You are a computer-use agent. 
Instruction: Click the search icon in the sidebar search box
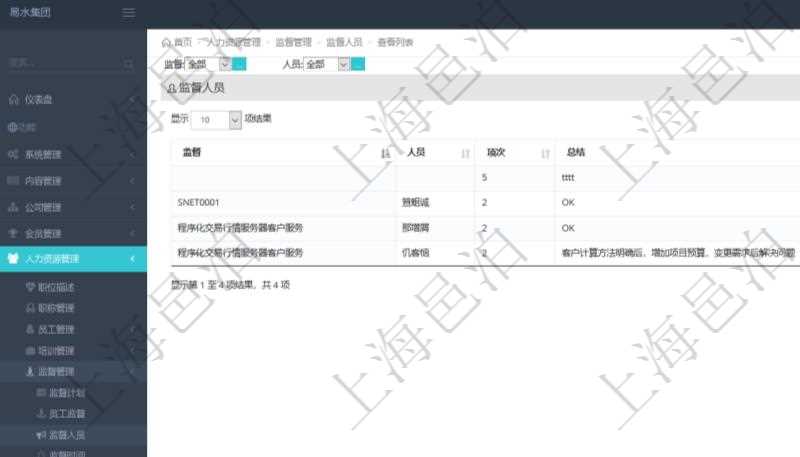(128, 64)
